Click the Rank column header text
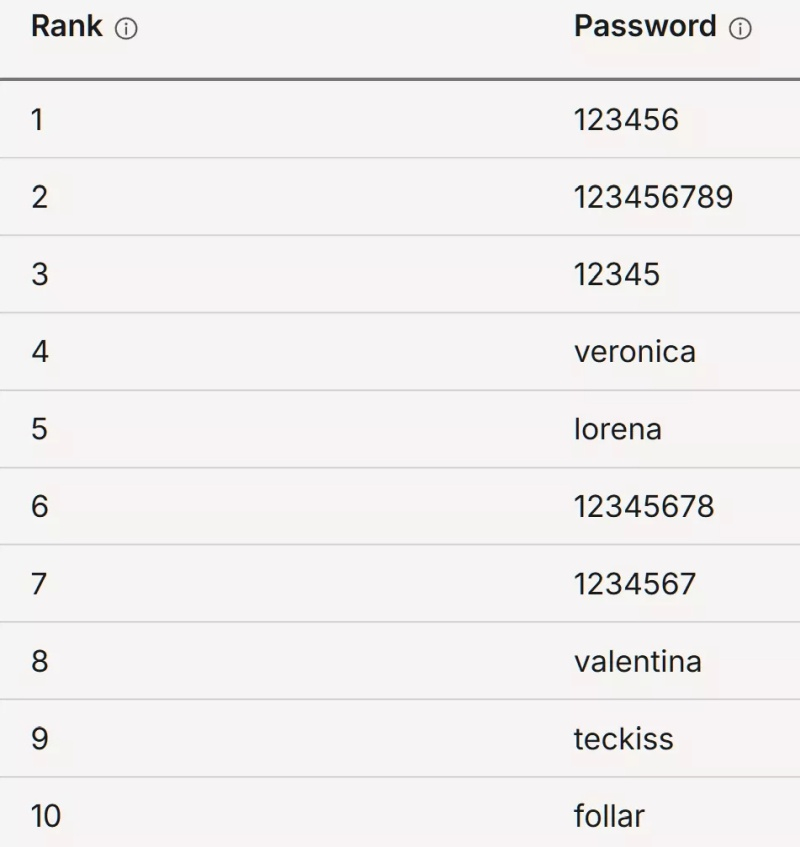This screenshot has height=847, width=800. click(67, 27)
